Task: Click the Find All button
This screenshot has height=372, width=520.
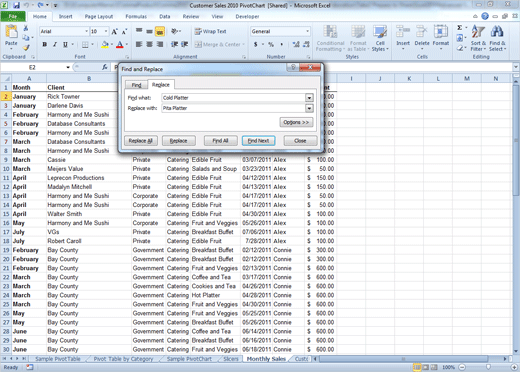Action: [220, 141]
